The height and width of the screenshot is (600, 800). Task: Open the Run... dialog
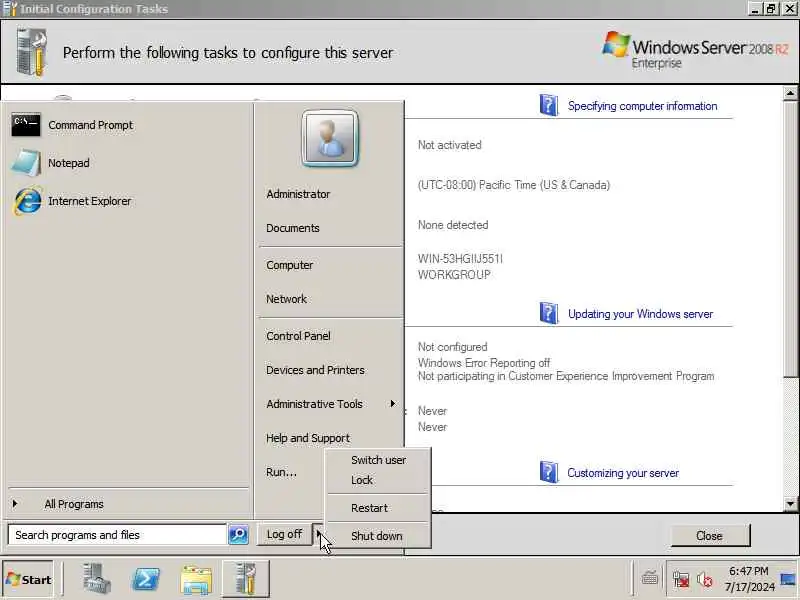[x=281, y=472]
